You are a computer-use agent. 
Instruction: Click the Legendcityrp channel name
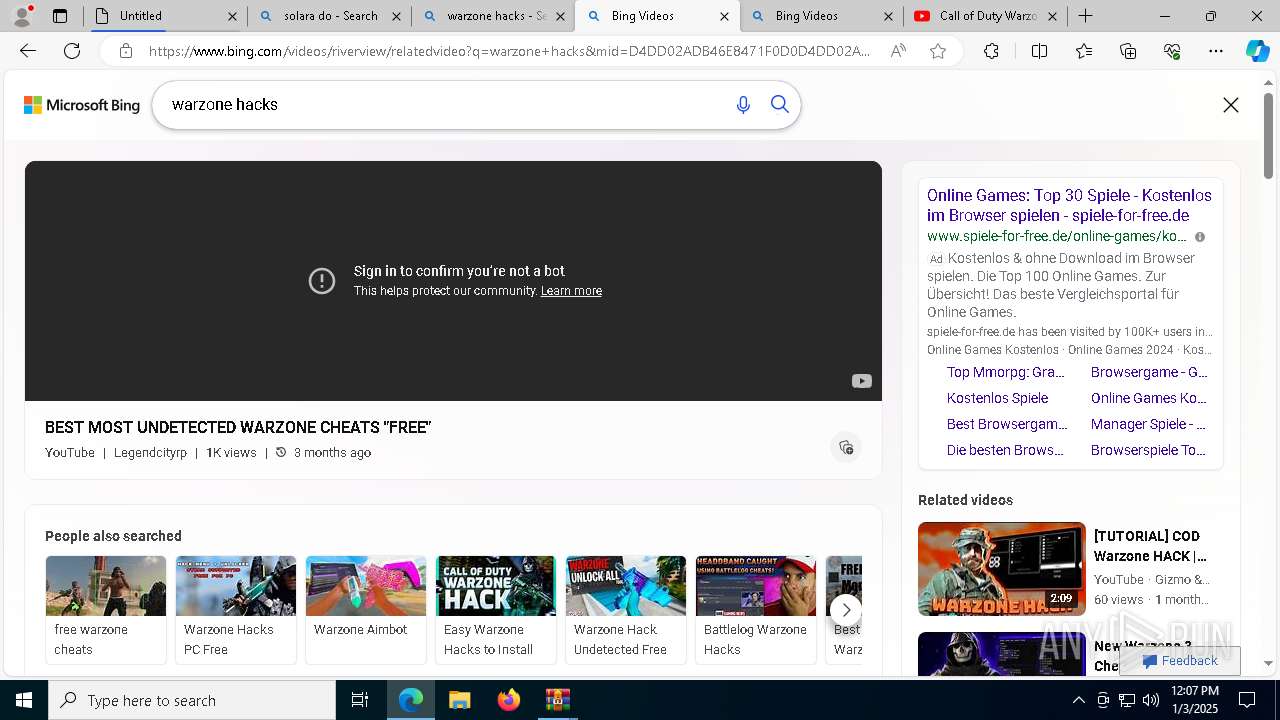(150, 453)
